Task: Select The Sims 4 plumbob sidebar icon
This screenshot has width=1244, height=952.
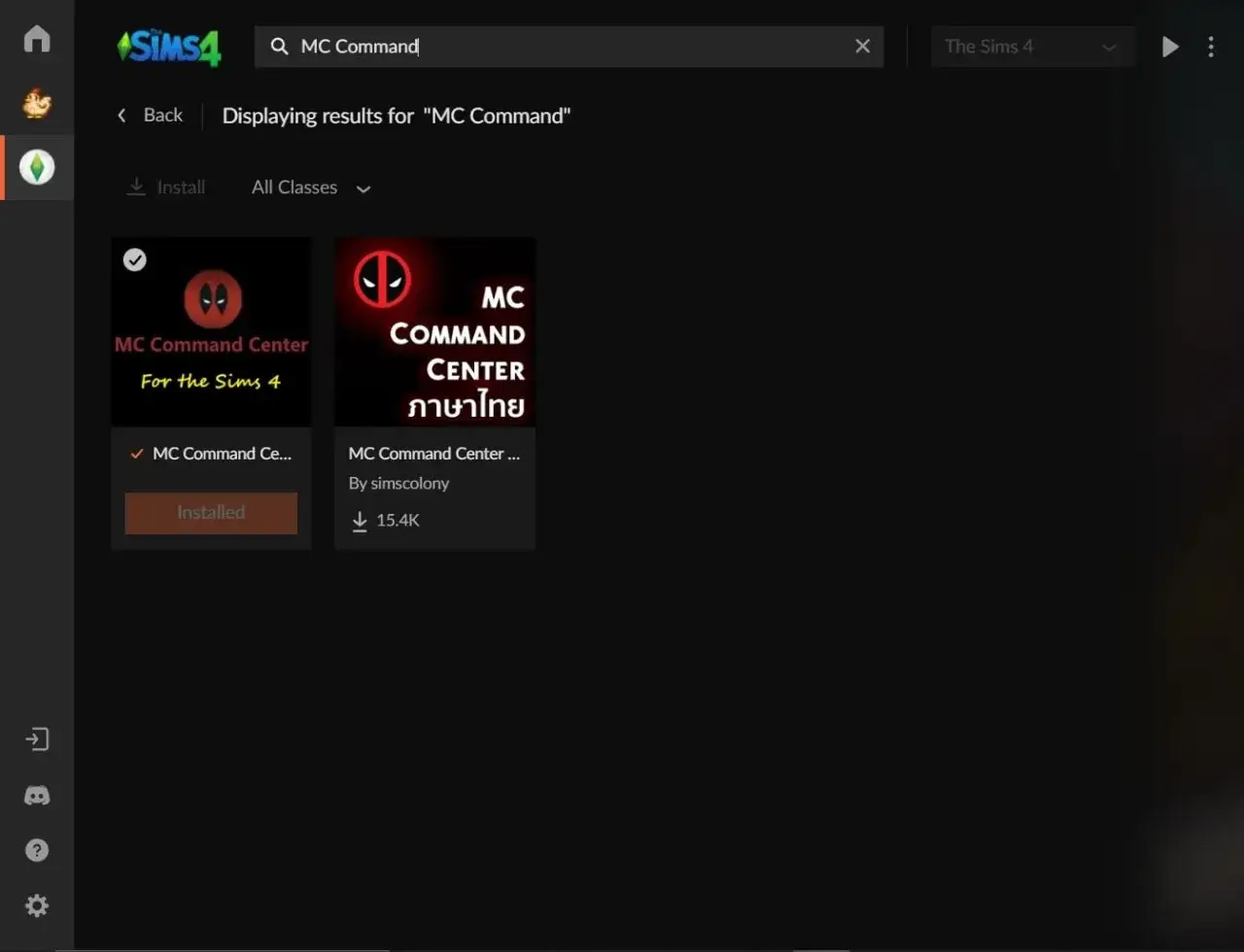Action: point(37,167)
